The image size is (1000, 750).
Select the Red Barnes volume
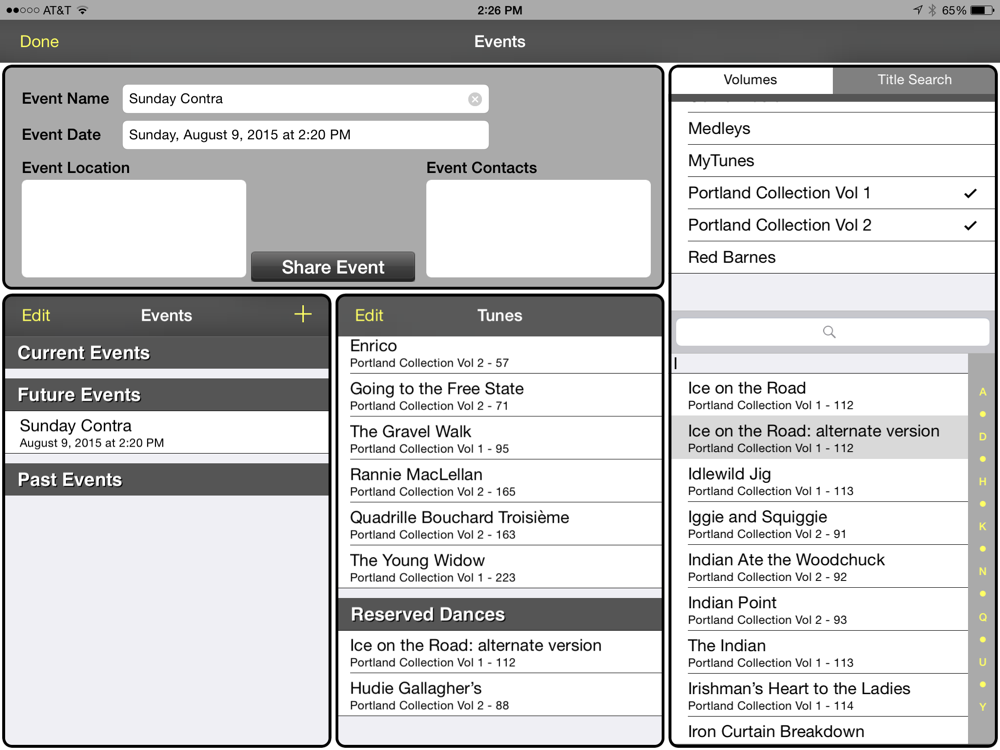[834, 257]
